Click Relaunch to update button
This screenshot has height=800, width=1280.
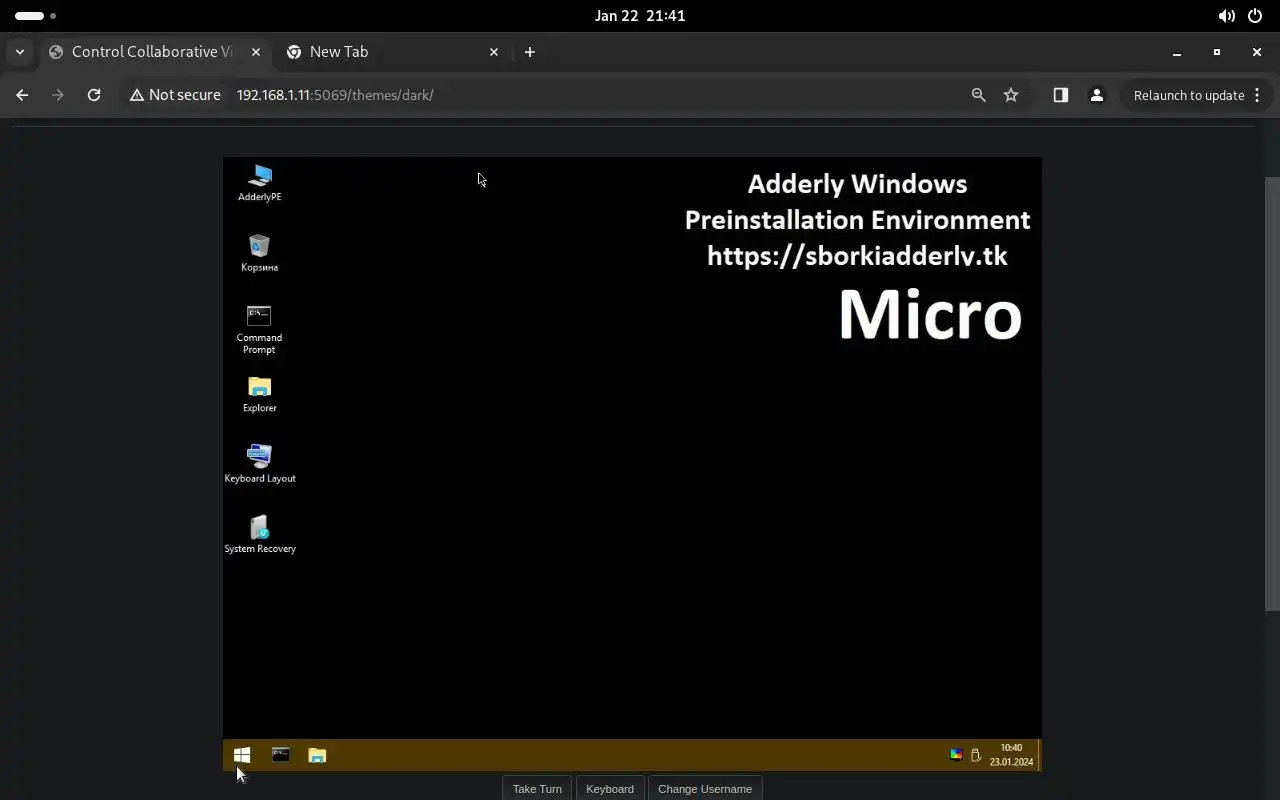point(1189,95)
